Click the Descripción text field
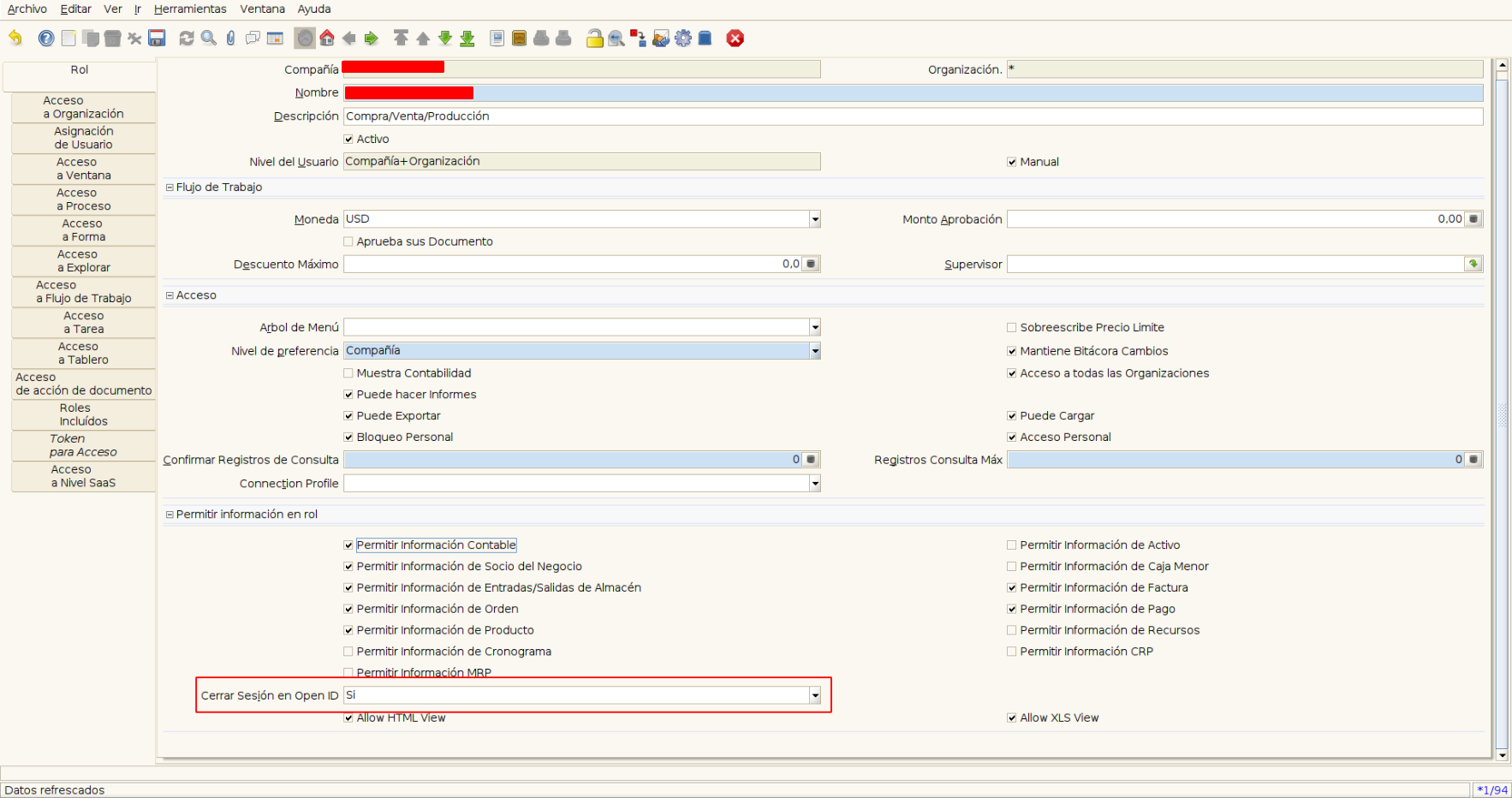Image resolution: width=1512 pixels, height=798 pixels. (x=914, y=116)
